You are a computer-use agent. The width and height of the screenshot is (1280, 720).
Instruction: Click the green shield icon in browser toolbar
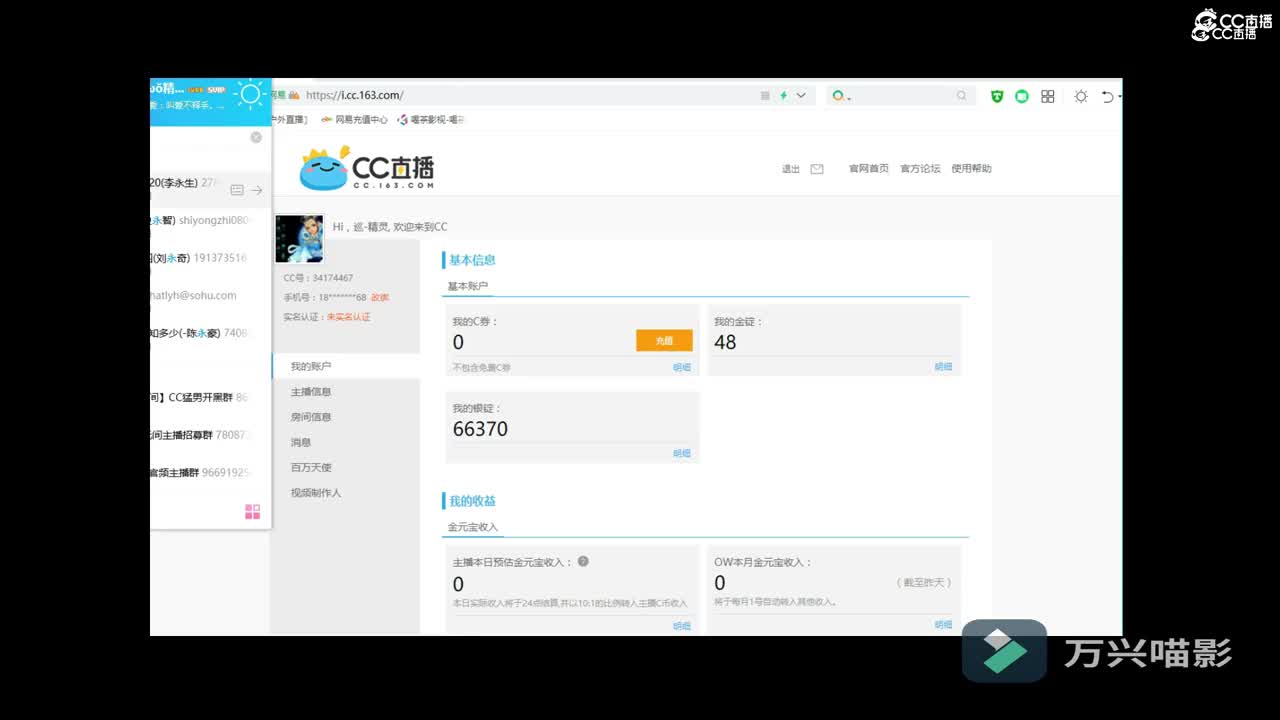pyautogui.click(x=997, y=96)
